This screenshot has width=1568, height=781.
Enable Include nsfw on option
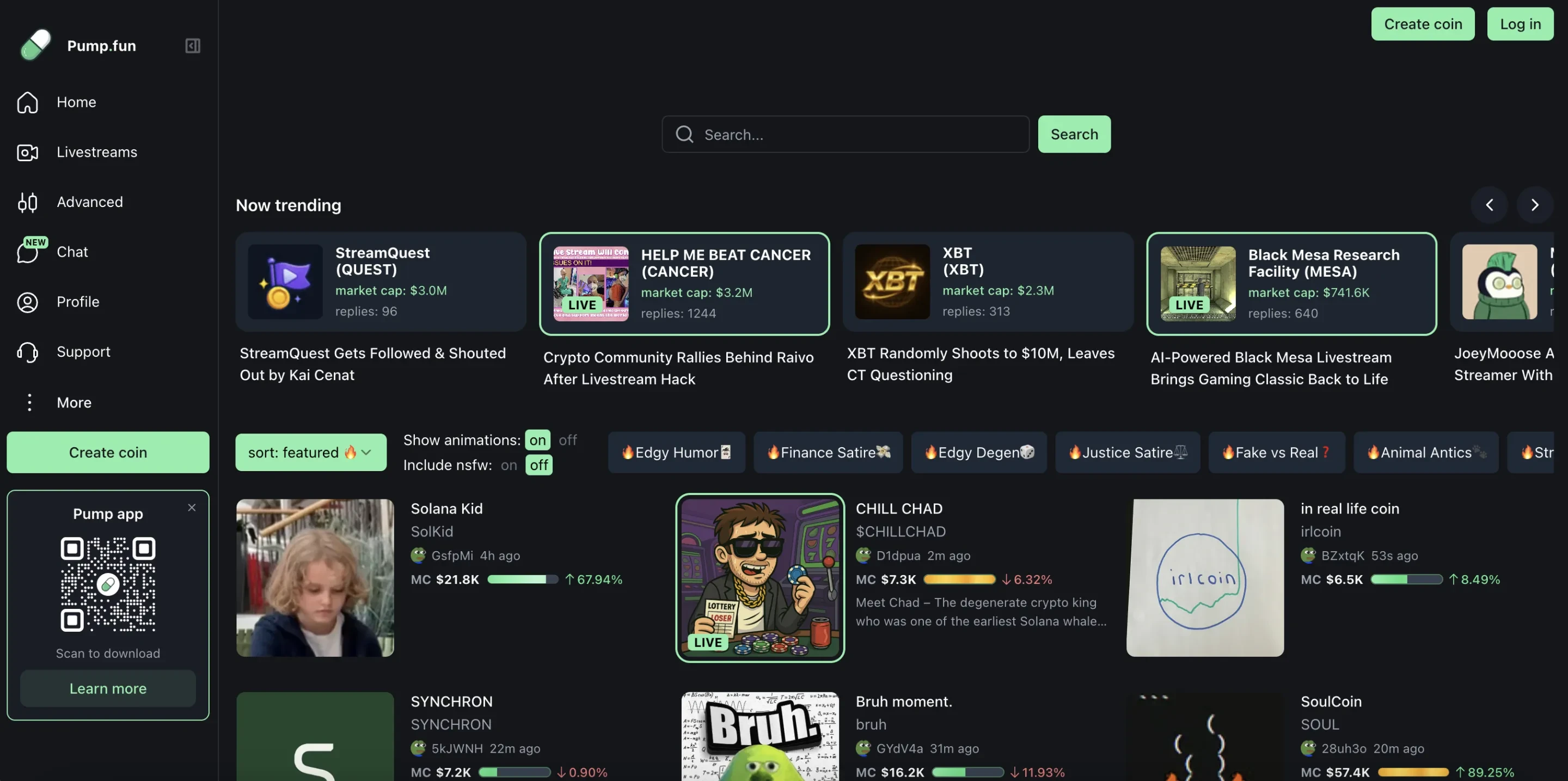(x=509, y=465)
